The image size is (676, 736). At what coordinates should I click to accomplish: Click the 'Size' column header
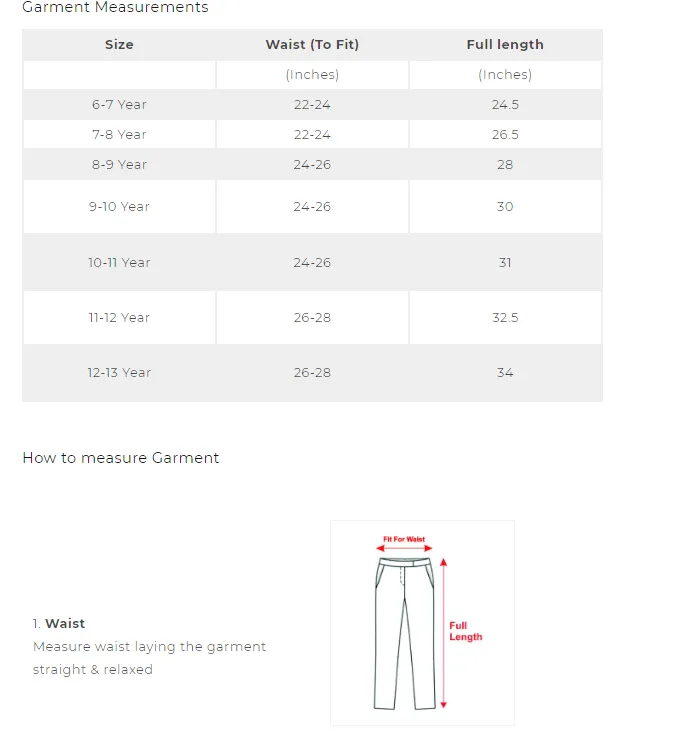(x=119, y=45)
